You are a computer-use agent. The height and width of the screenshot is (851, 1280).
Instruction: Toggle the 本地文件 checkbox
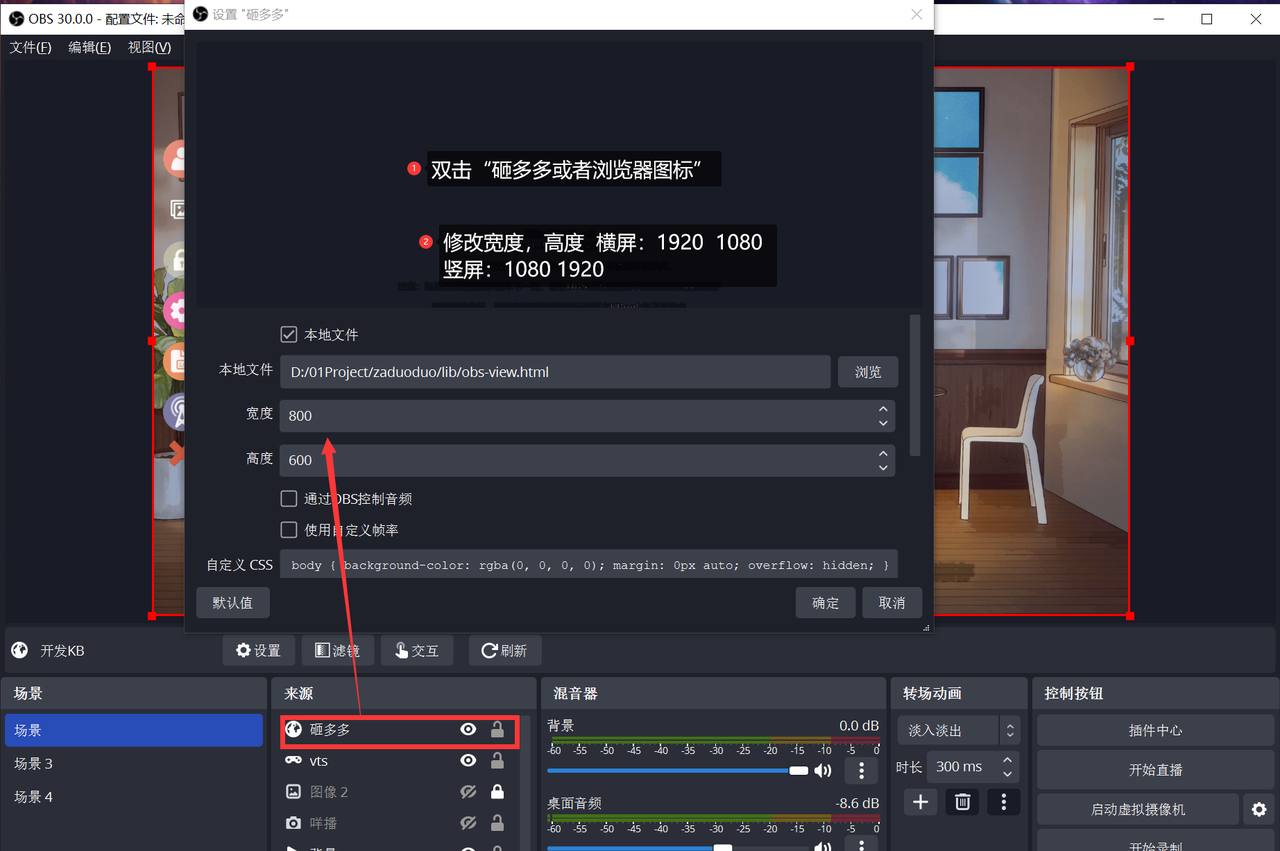[289, 334]
